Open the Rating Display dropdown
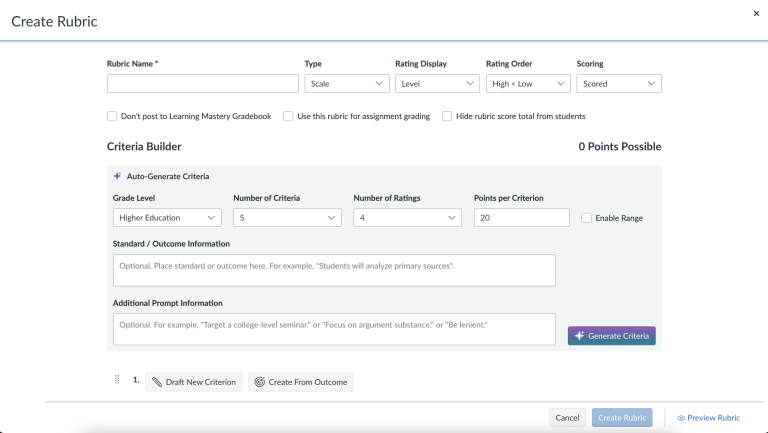The width and height of the screenshot is (768, 433). pyautogui.click(x=437, y=84)
